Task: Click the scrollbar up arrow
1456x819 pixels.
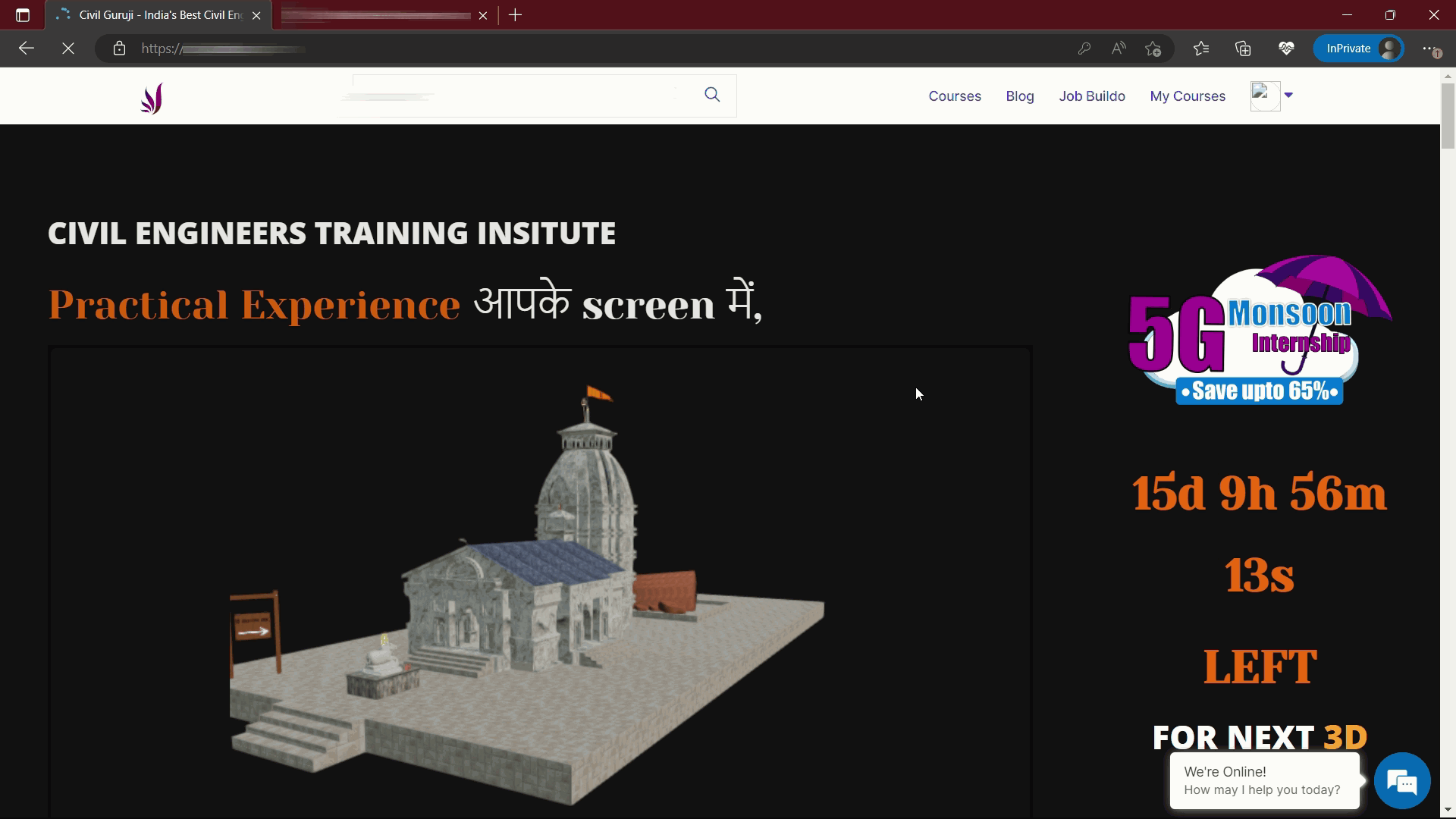Action: [x=1448, y=77]
